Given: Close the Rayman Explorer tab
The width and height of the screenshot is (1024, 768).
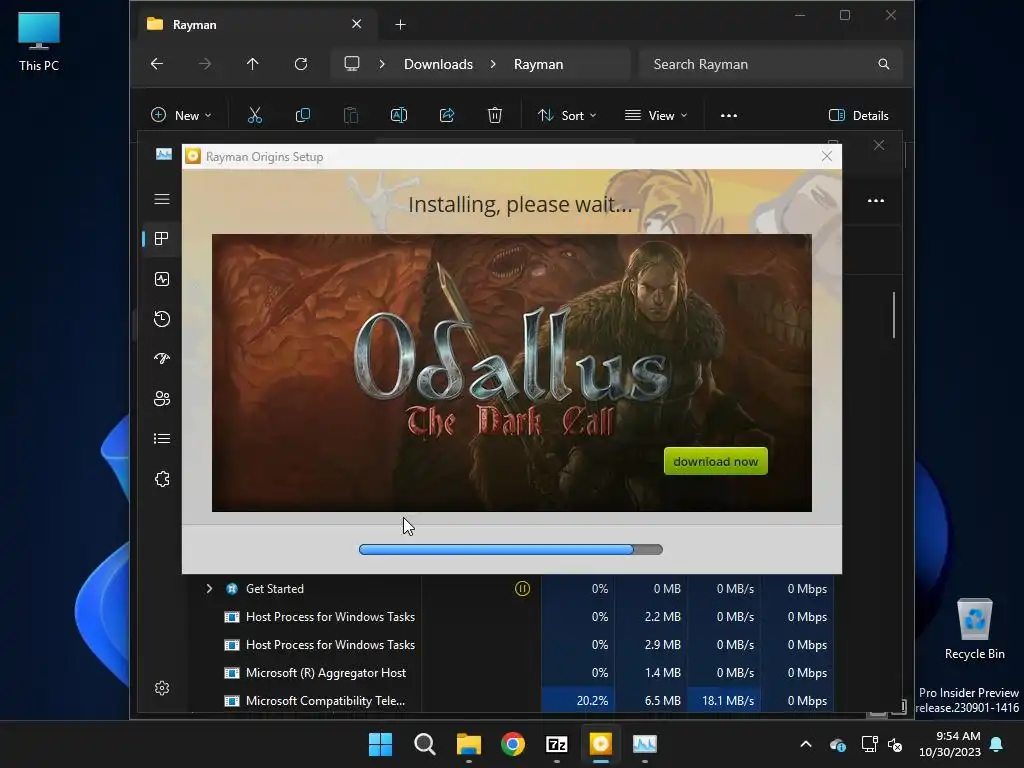Looking at the screenshot, I should pyautogui.click(x=357, y=24).
